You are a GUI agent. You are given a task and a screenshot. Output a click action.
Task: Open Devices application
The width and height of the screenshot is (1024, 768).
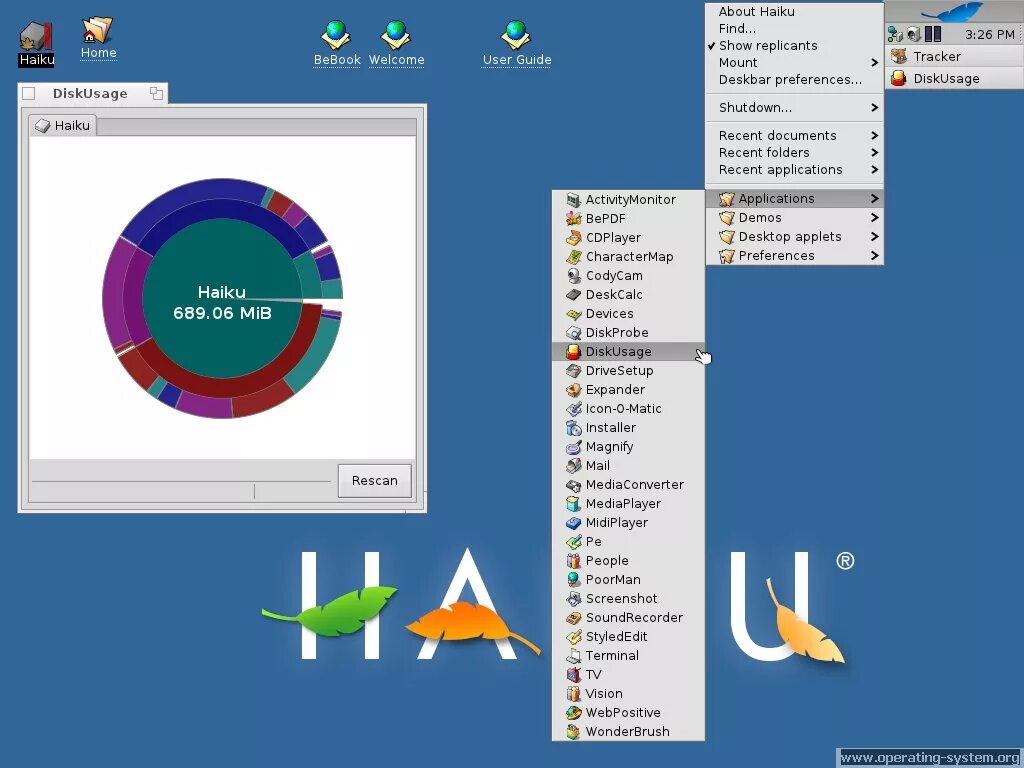pyautogui.click(x=628, y=313)
